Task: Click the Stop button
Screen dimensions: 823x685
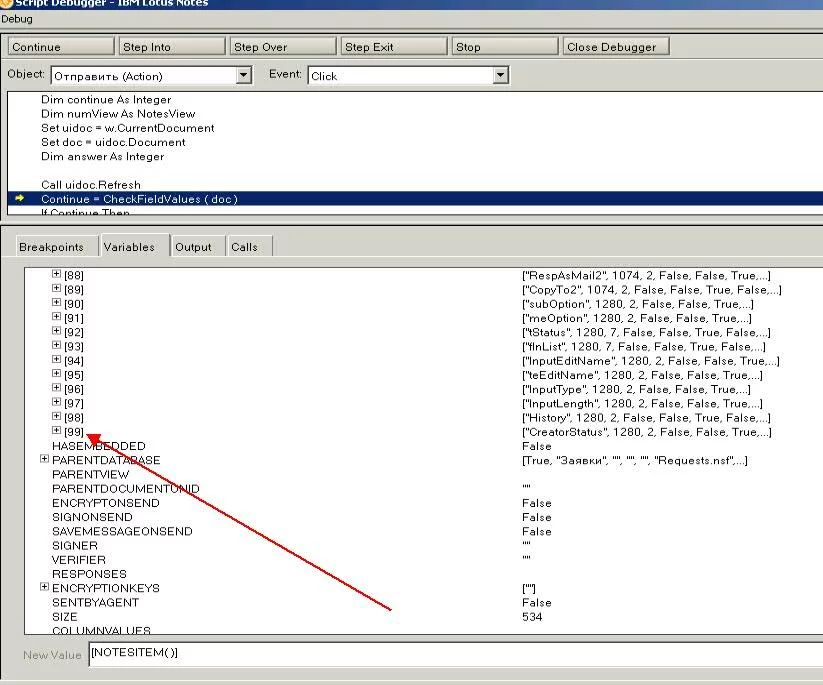Action: tap(504, 47)
